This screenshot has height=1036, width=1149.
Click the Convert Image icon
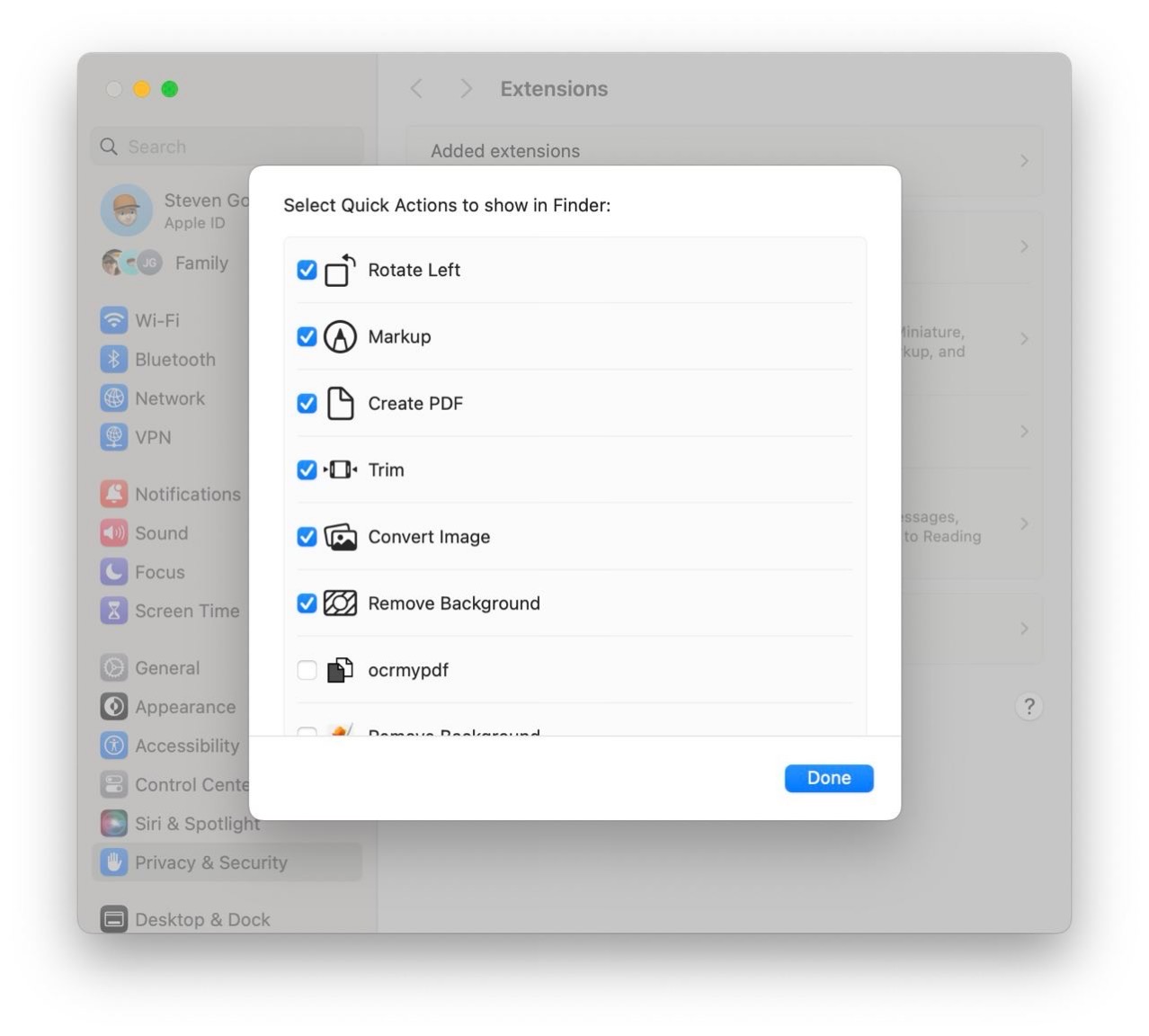pyautogui.click(x=340, y=537)
